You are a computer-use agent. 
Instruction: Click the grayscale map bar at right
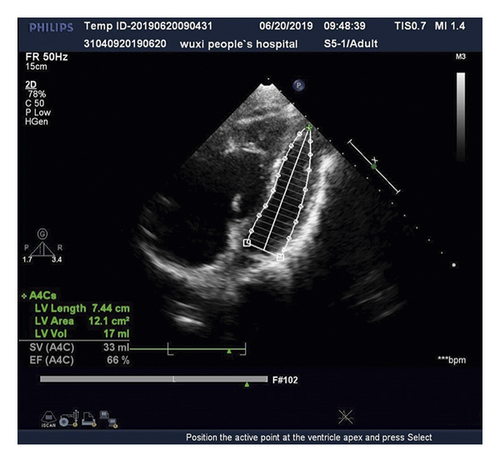(x=461, y=116)
